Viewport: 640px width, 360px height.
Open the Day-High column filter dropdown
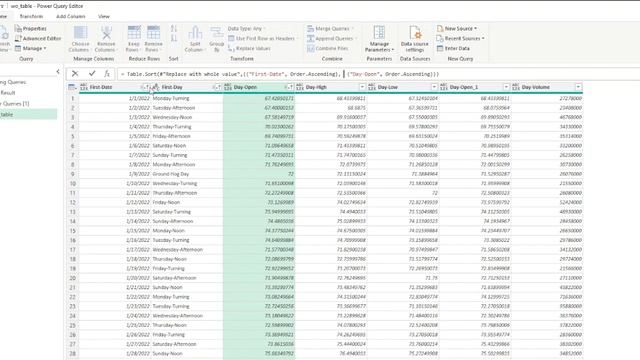362,87
